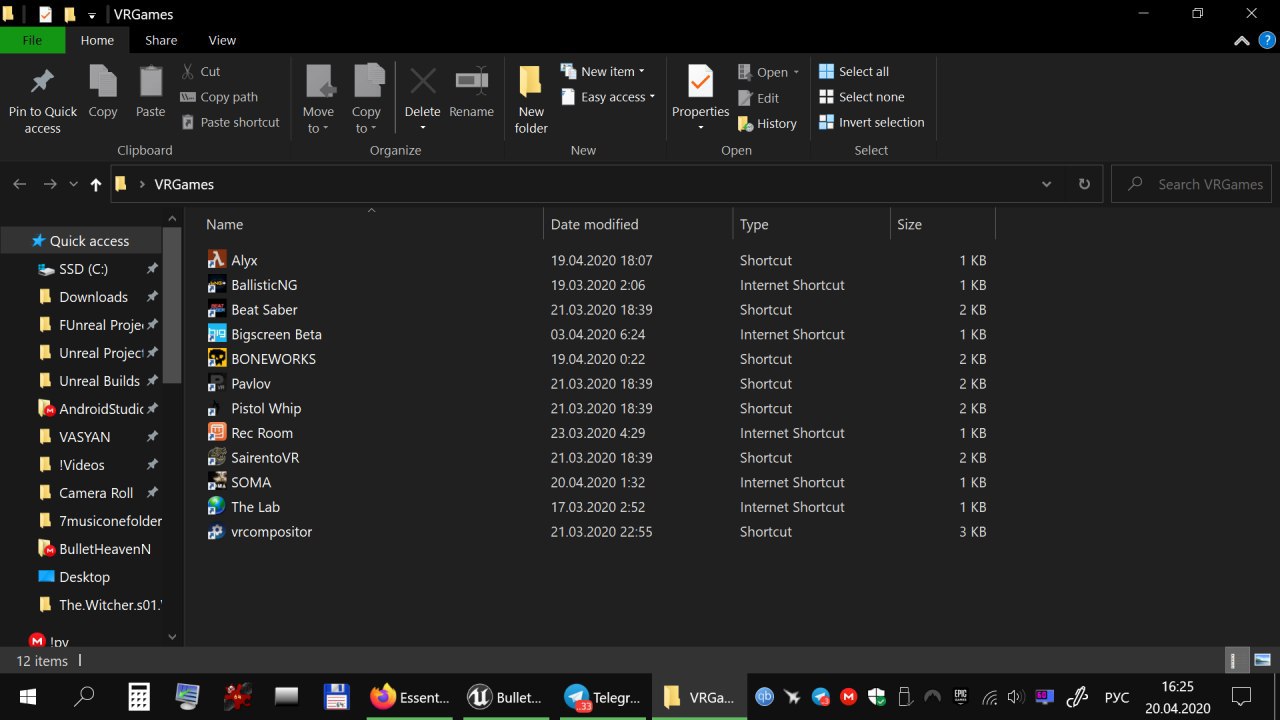Open Explorer Help question mark
This screenshot has width=1280, height=720.
(x=1267, y=41)
